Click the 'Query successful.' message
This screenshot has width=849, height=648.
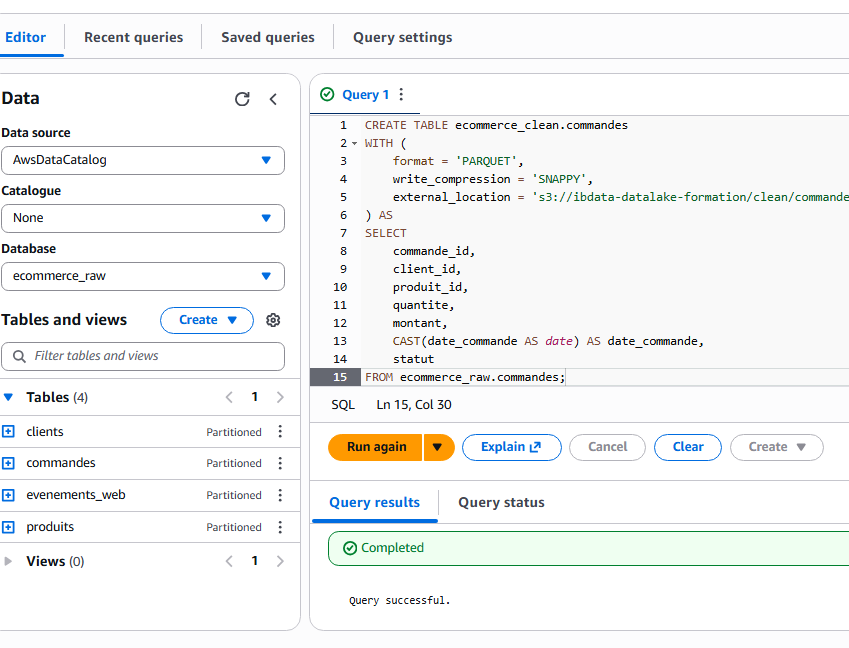(x=400, y=600)
